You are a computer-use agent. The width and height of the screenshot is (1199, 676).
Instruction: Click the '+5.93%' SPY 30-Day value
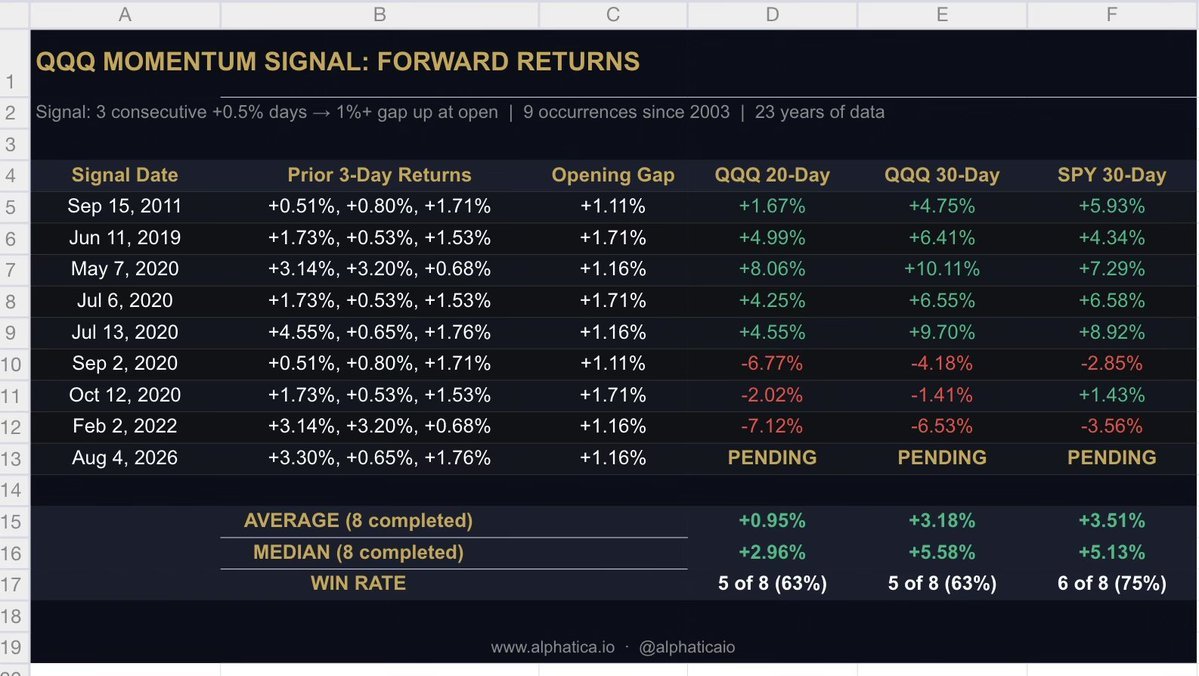pos(1112,206)
